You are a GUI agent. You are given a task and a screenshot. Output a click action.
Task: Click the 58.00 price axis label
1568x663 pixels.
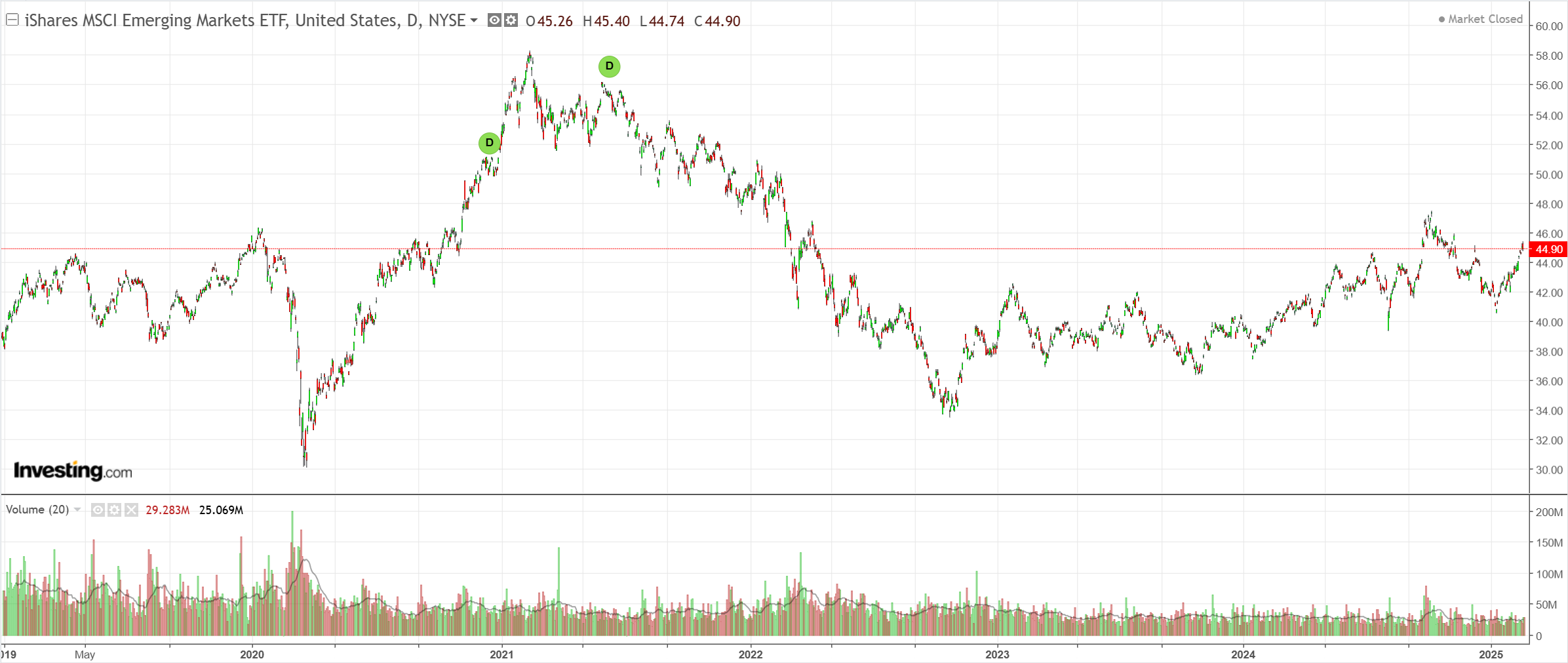point(1549,56)
